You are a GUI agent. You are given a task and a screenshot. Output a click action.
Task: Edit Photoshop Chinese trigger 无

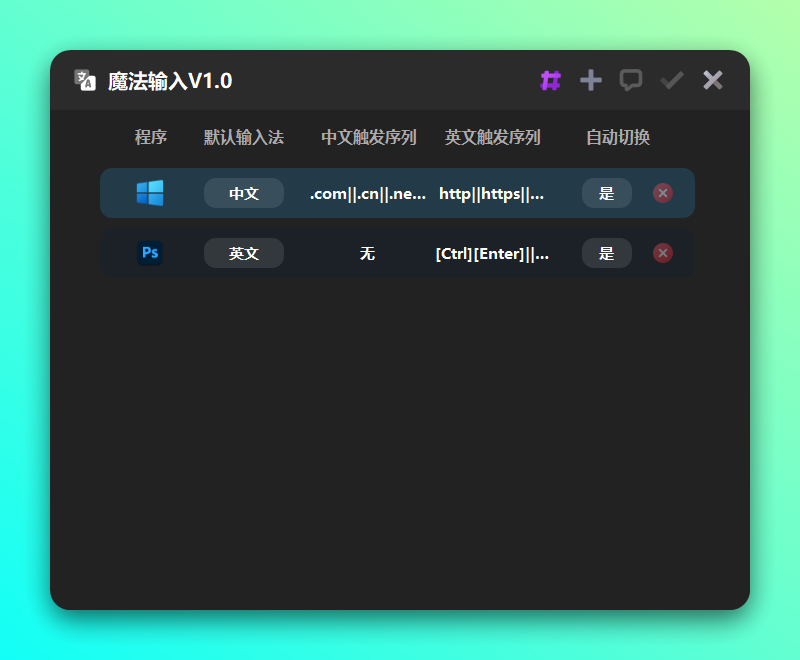[367, 253]
